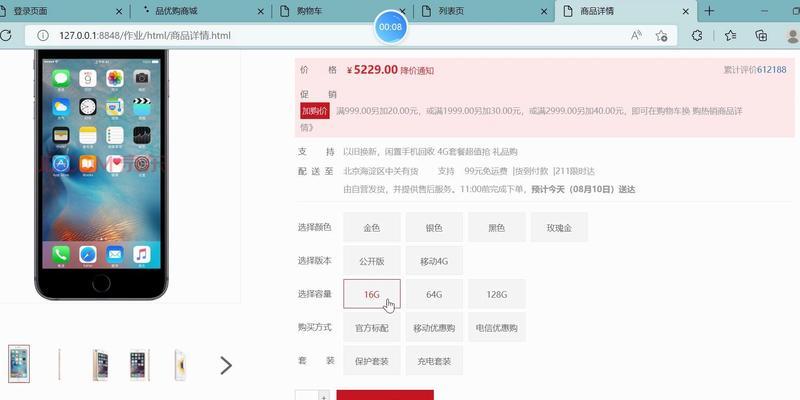Close the 列表页 tab
Screen dimensions: 800x400
tap(544, 11)
